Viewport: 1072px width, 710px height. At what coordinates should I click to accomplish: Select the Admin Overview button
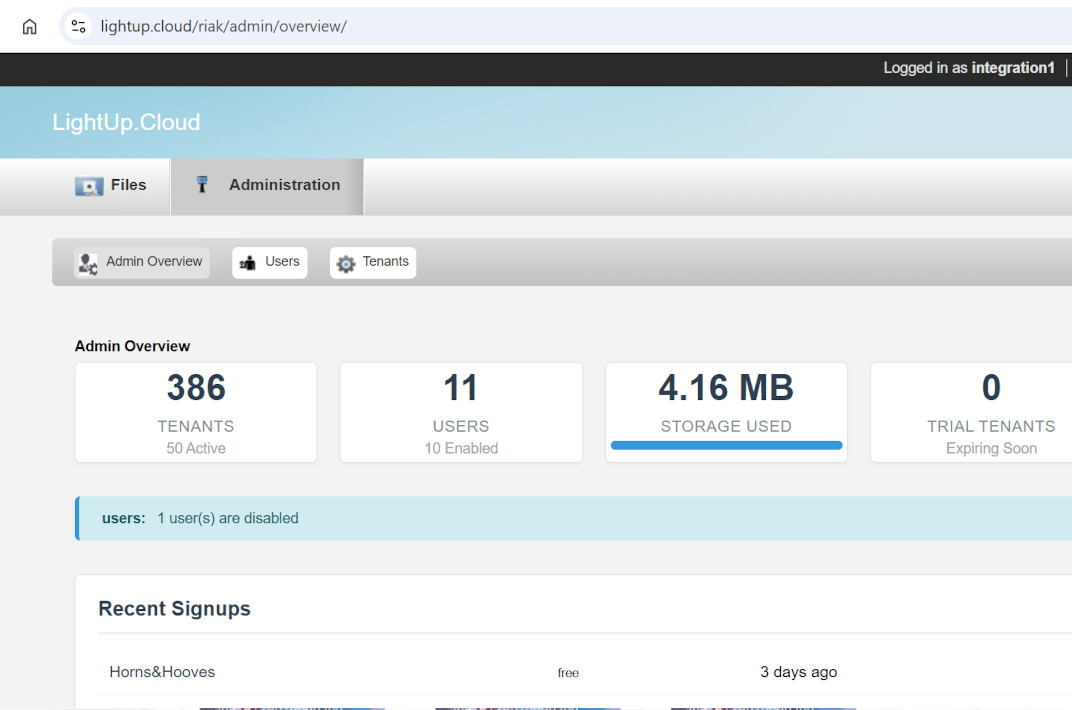(x=142, y=262)
